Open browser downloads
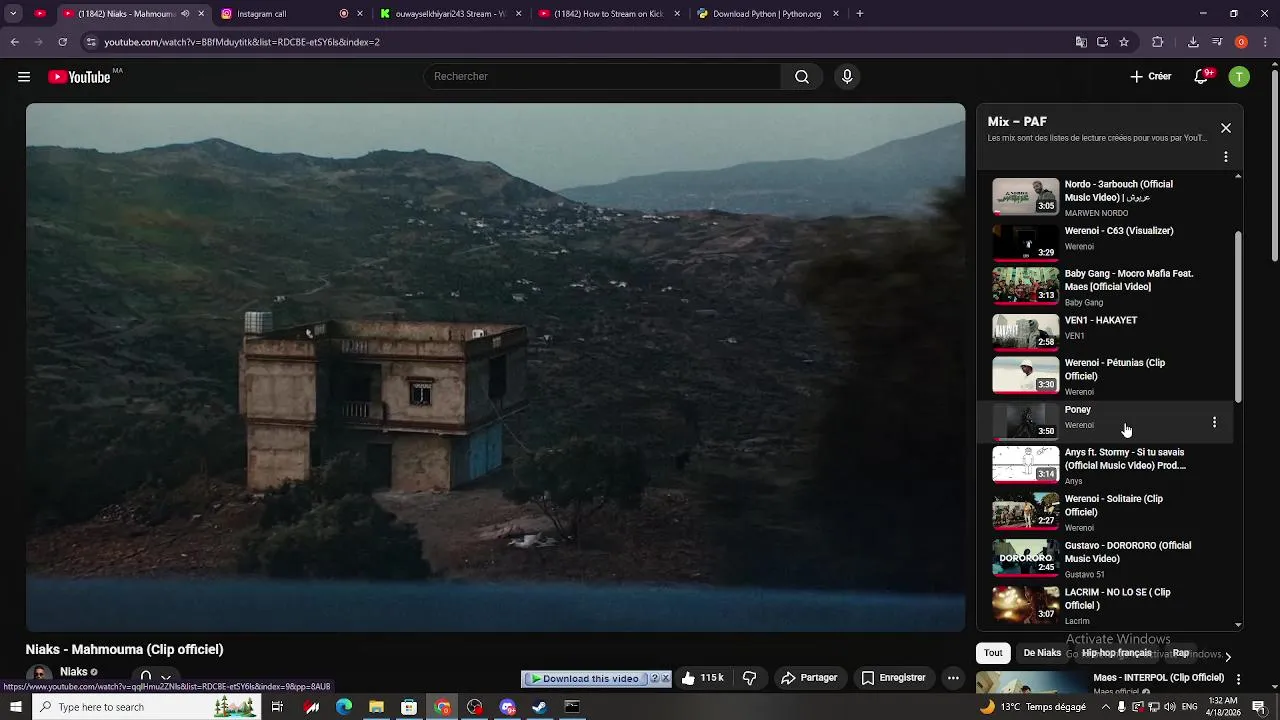 pos(1193,42)
